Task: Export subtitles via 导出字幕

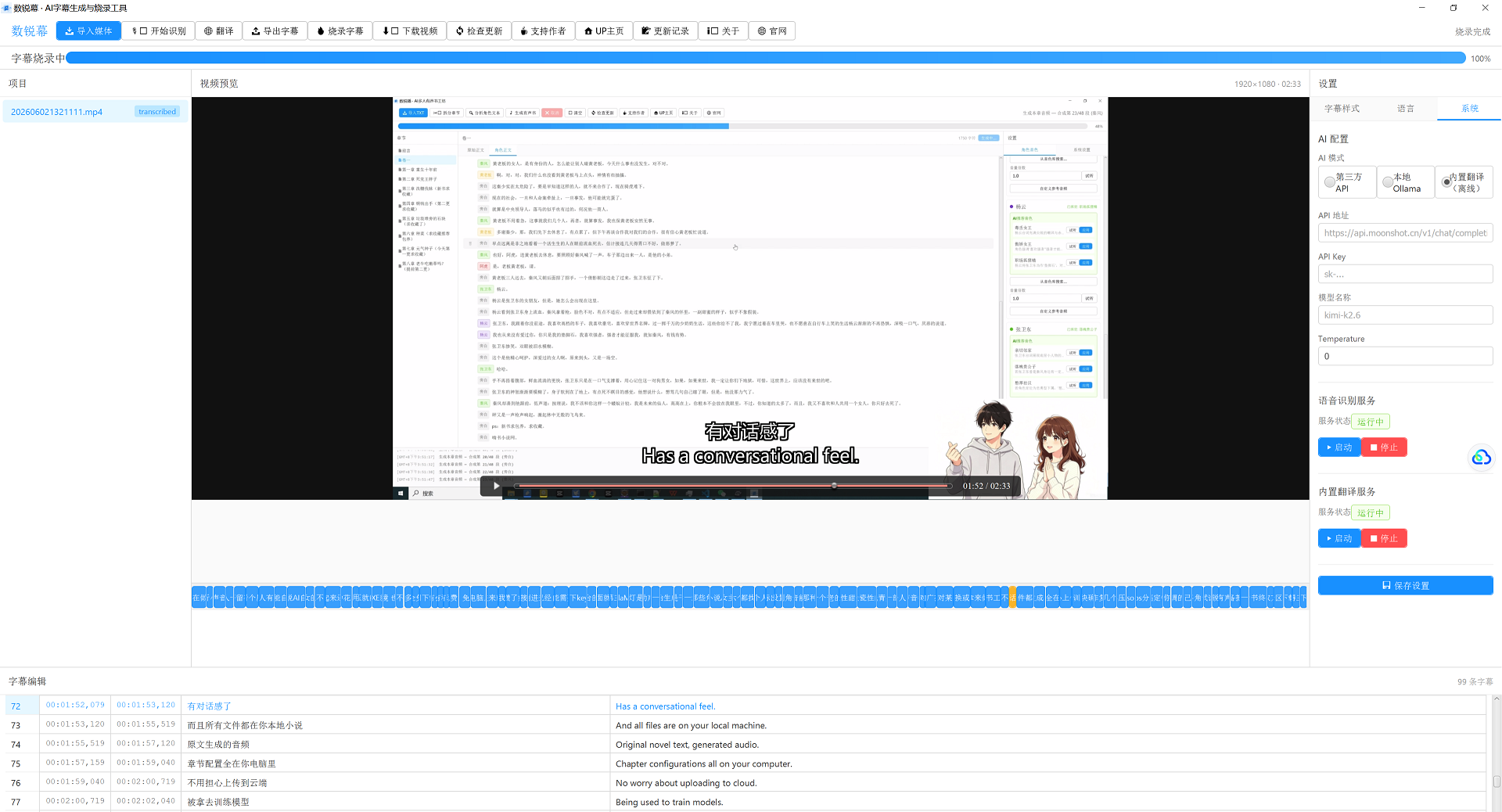Action: 275,31
